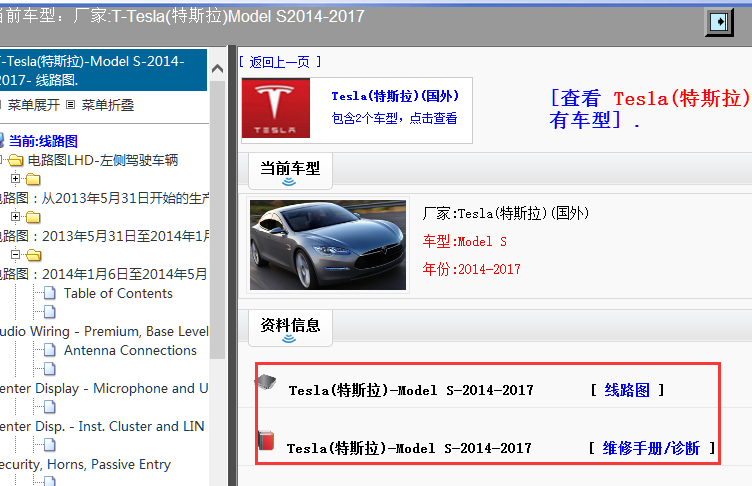
Task: Click 年份:2014-2017 red text
Action: 471,269
